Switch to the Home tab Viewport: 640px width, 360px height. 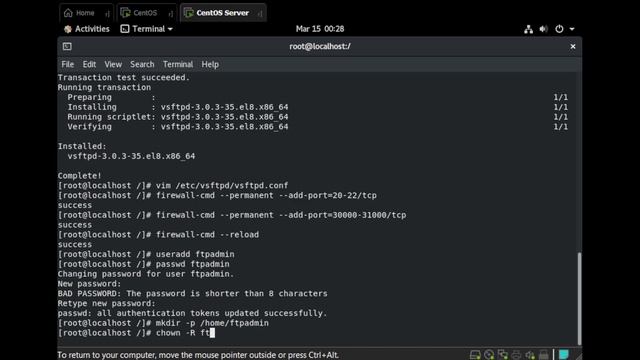point(86,13)
